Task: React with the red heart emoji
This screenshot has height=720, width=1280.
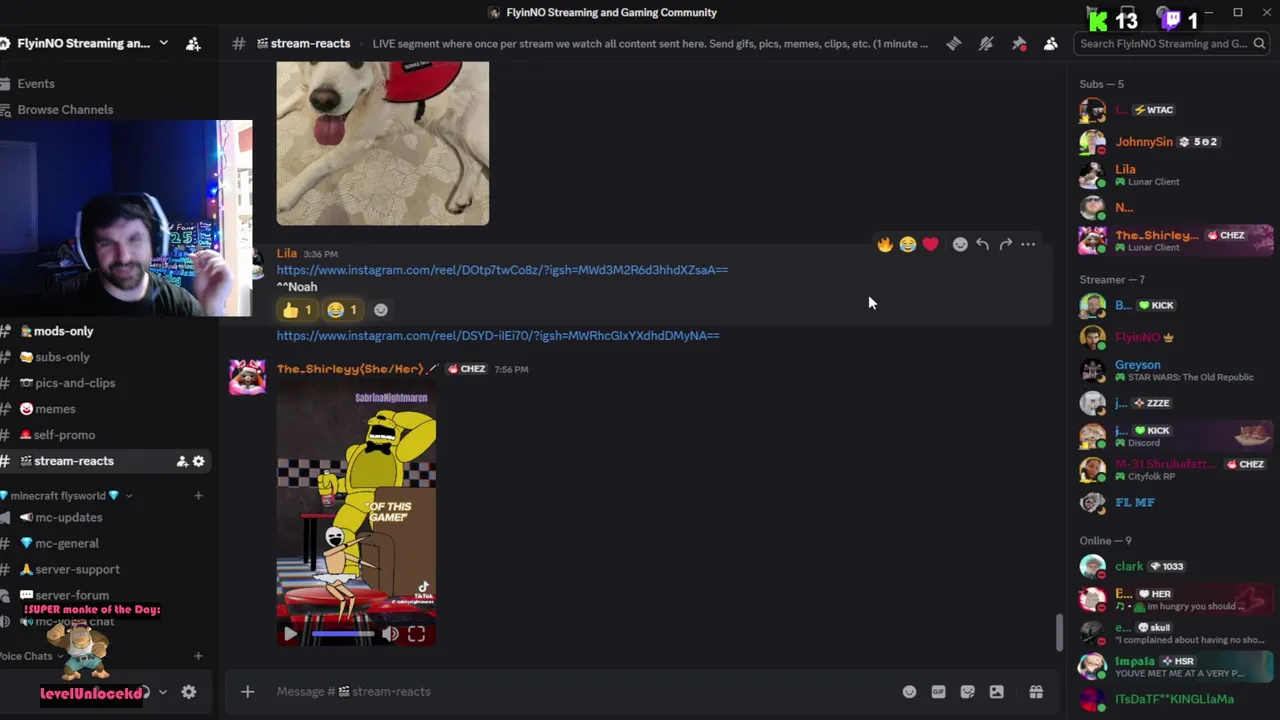Action: (x=931, y=244)
